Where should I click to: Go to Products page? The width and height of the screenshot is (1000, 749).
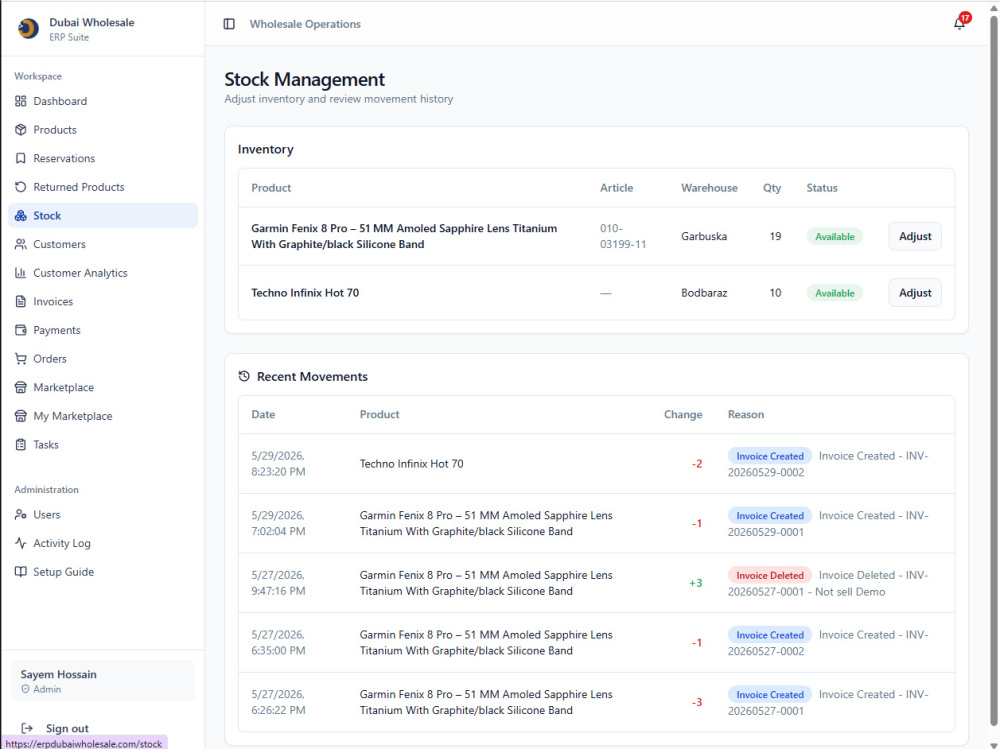[x=103, y=130]
